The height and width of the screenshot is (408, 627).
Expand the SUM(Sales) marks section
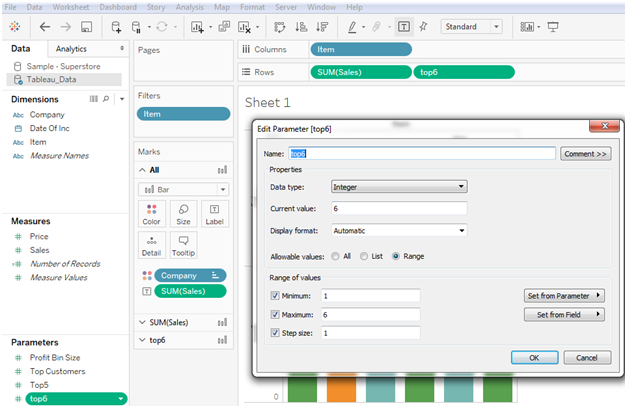142,322
